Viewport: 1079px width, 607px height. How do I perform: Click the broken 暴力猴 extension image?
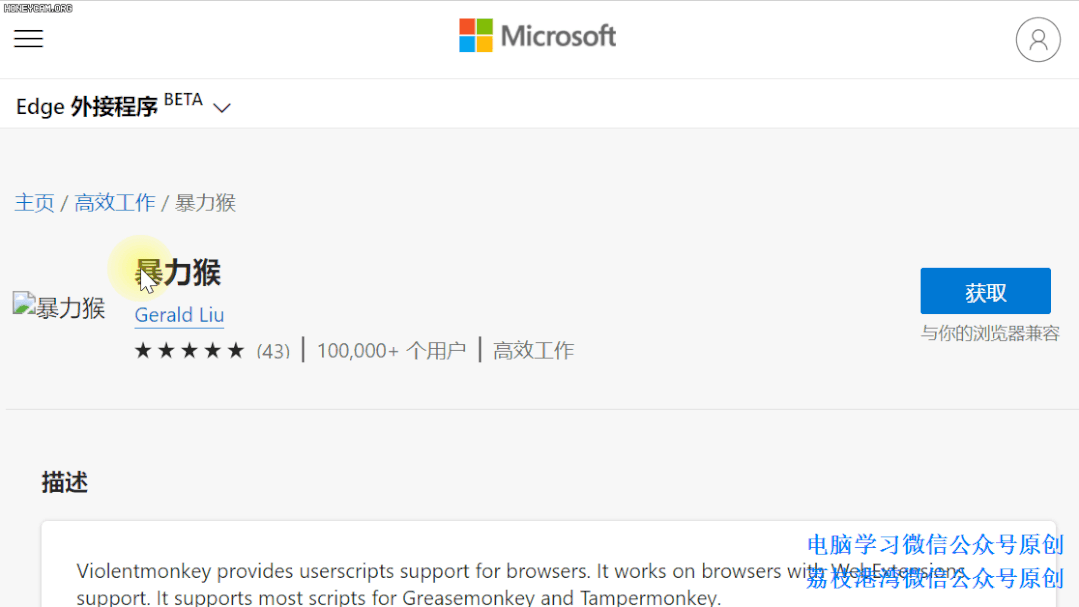pos(59,307)
